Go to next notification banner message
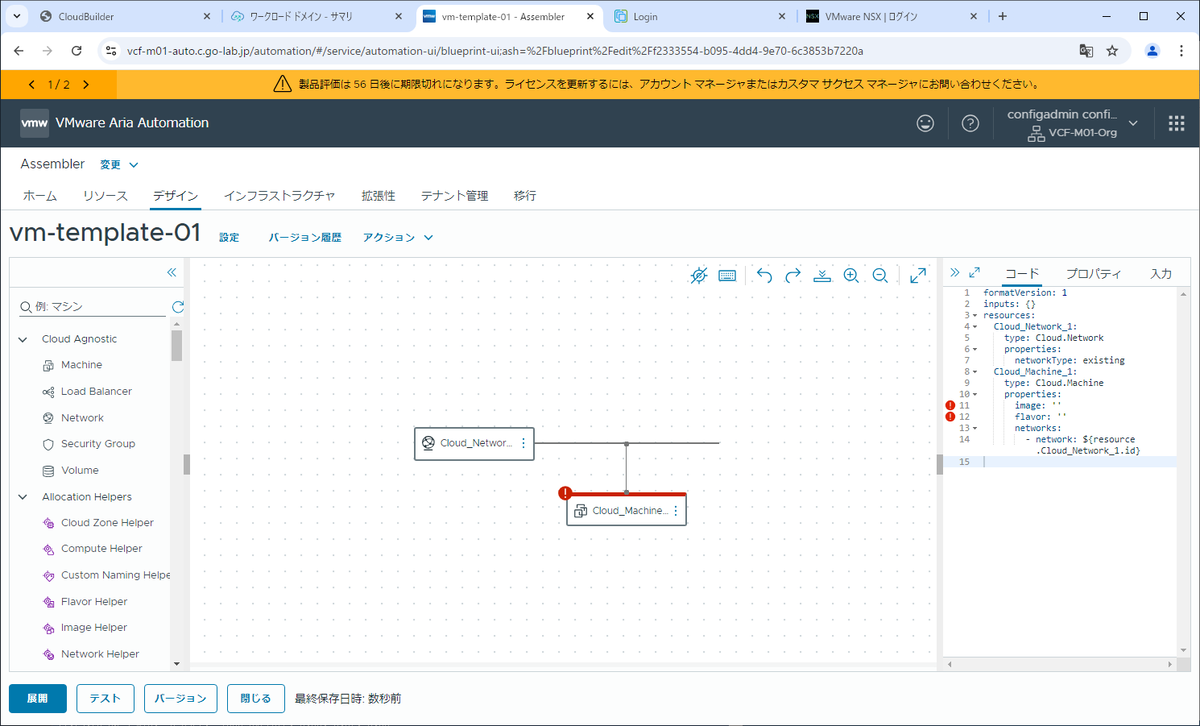The image size is (1200, 726). (x=86, y=85)
